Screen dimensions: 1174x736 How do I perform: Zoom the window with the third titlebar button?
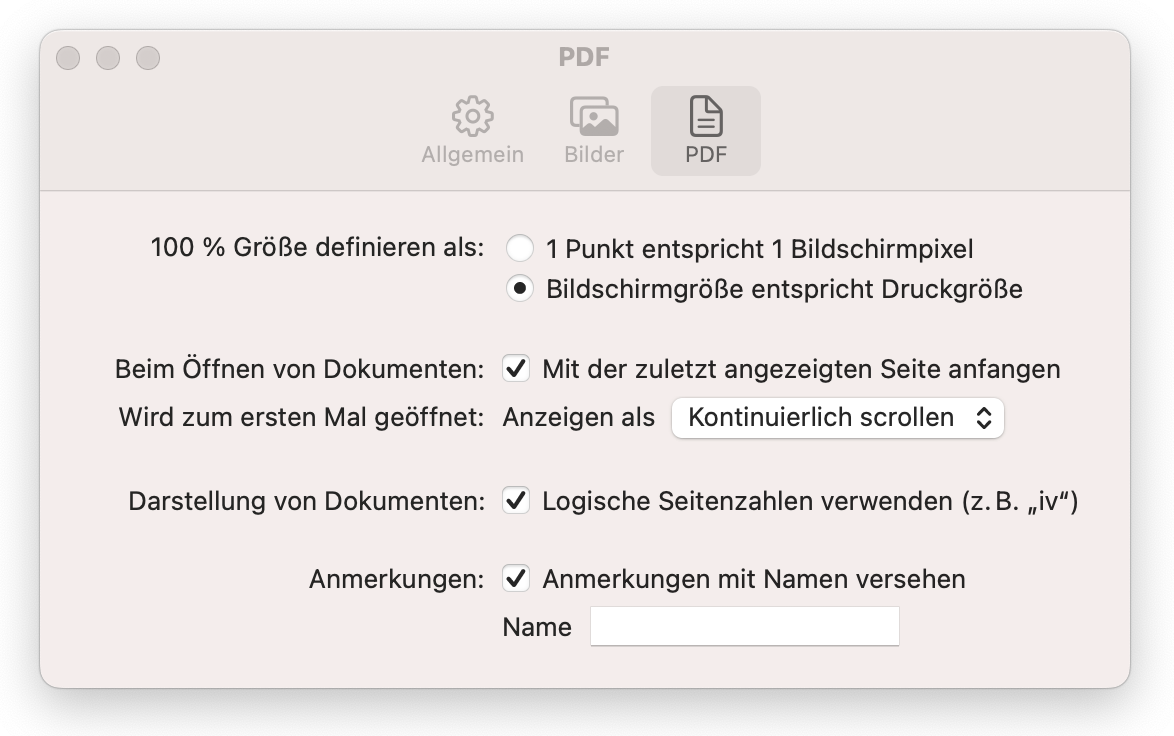pyautogui.click(x=148, y=58)
